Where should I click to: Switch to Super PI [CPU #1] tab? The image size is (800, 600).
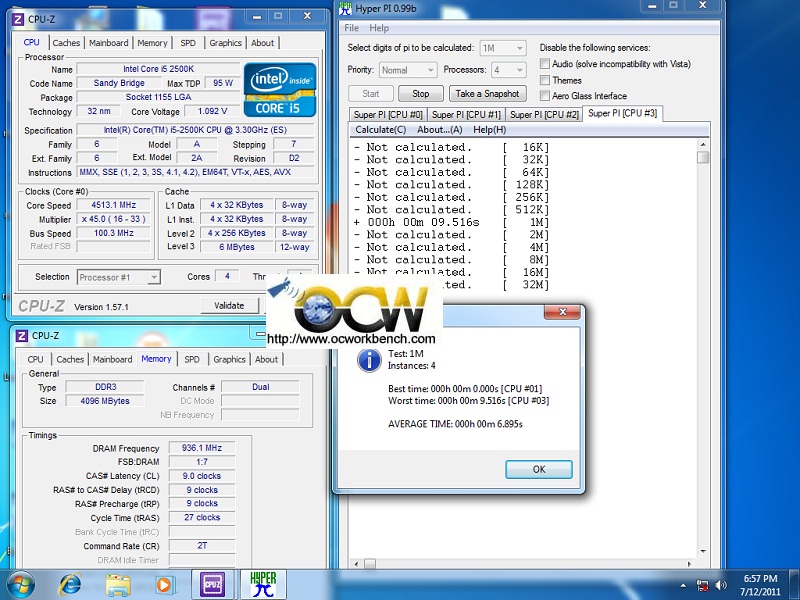tap(466, 115)
